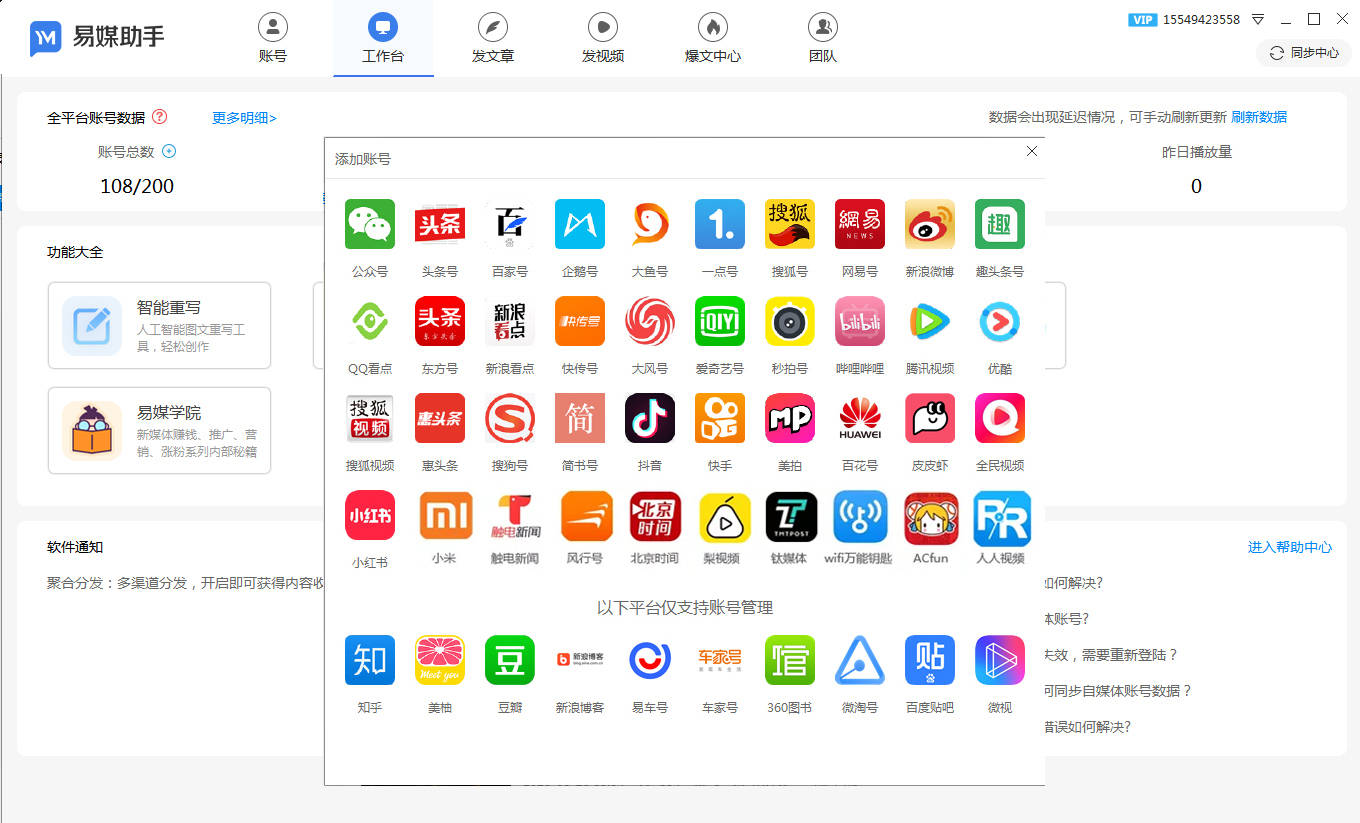This screenshot has width=1360, height=823.
Task: Click the 同步中心 button
Action: (1303, 53)
